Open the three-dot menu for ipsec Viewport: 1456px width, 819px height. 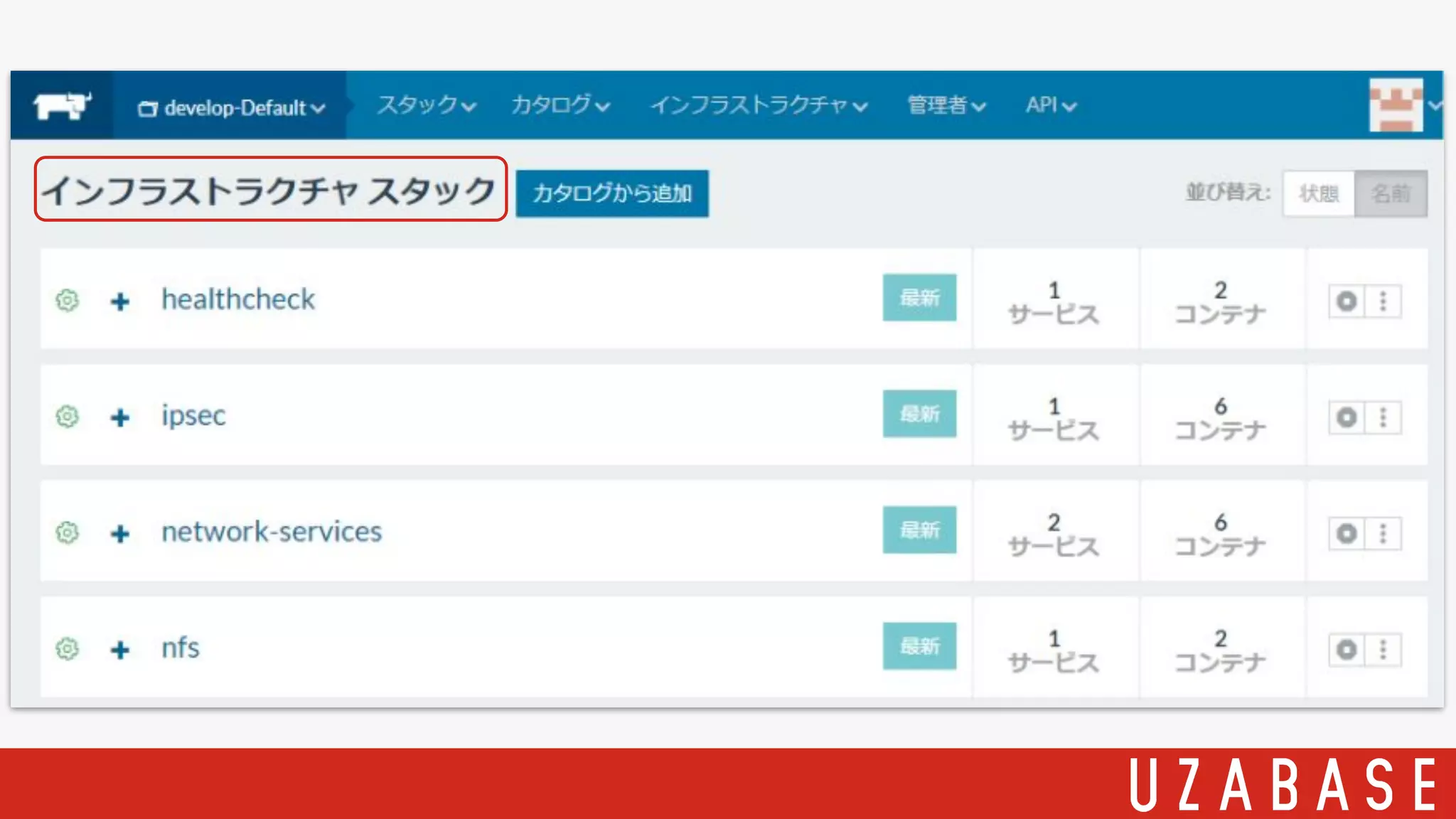pos(1383,417)
